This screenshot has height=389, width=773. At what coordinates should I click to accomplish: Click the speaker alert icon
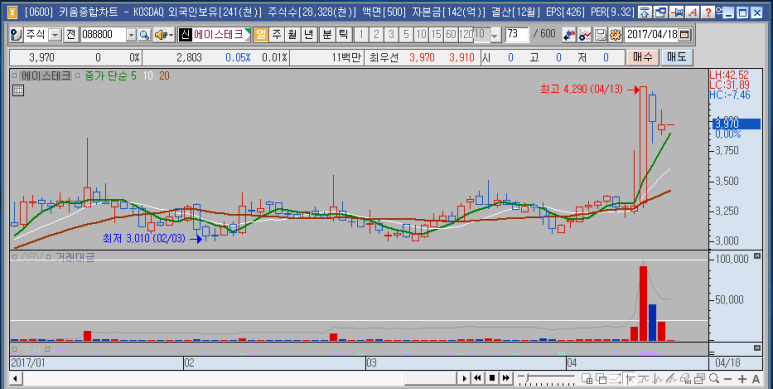tap(164, 35)
